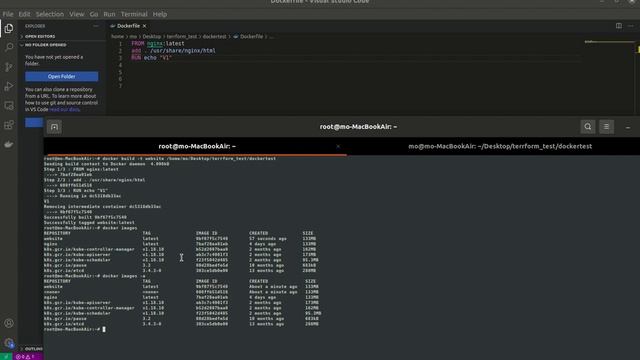Switch to mo@mo-MacBookAir dockertest terminal tab

tap(500, 146)
